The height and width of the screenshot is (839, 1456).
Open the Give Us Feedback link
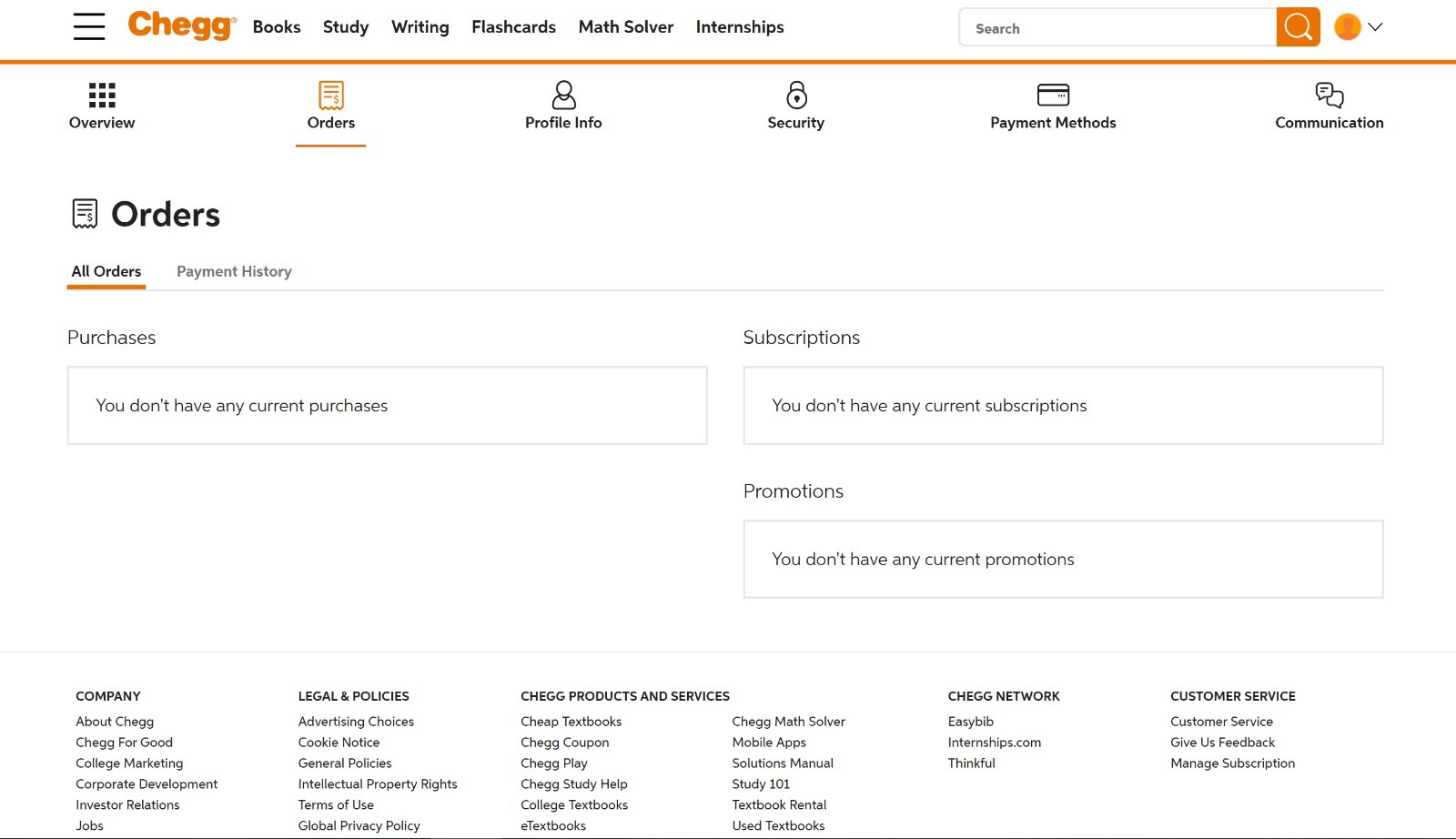pos(1222,743)
